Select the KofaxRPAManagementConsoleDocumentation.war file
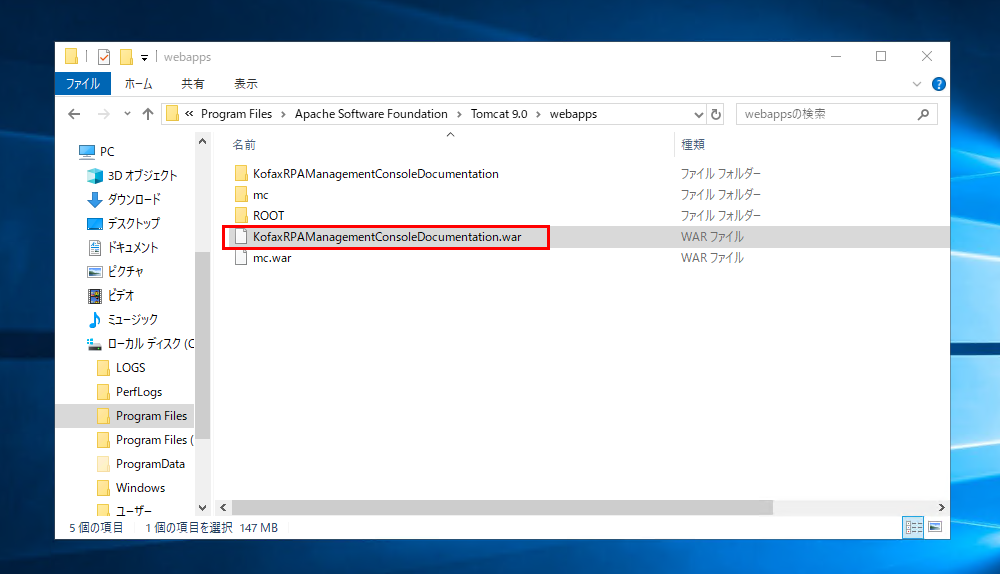The height and width of the screenshot is (574, 1000). (387, 237)
